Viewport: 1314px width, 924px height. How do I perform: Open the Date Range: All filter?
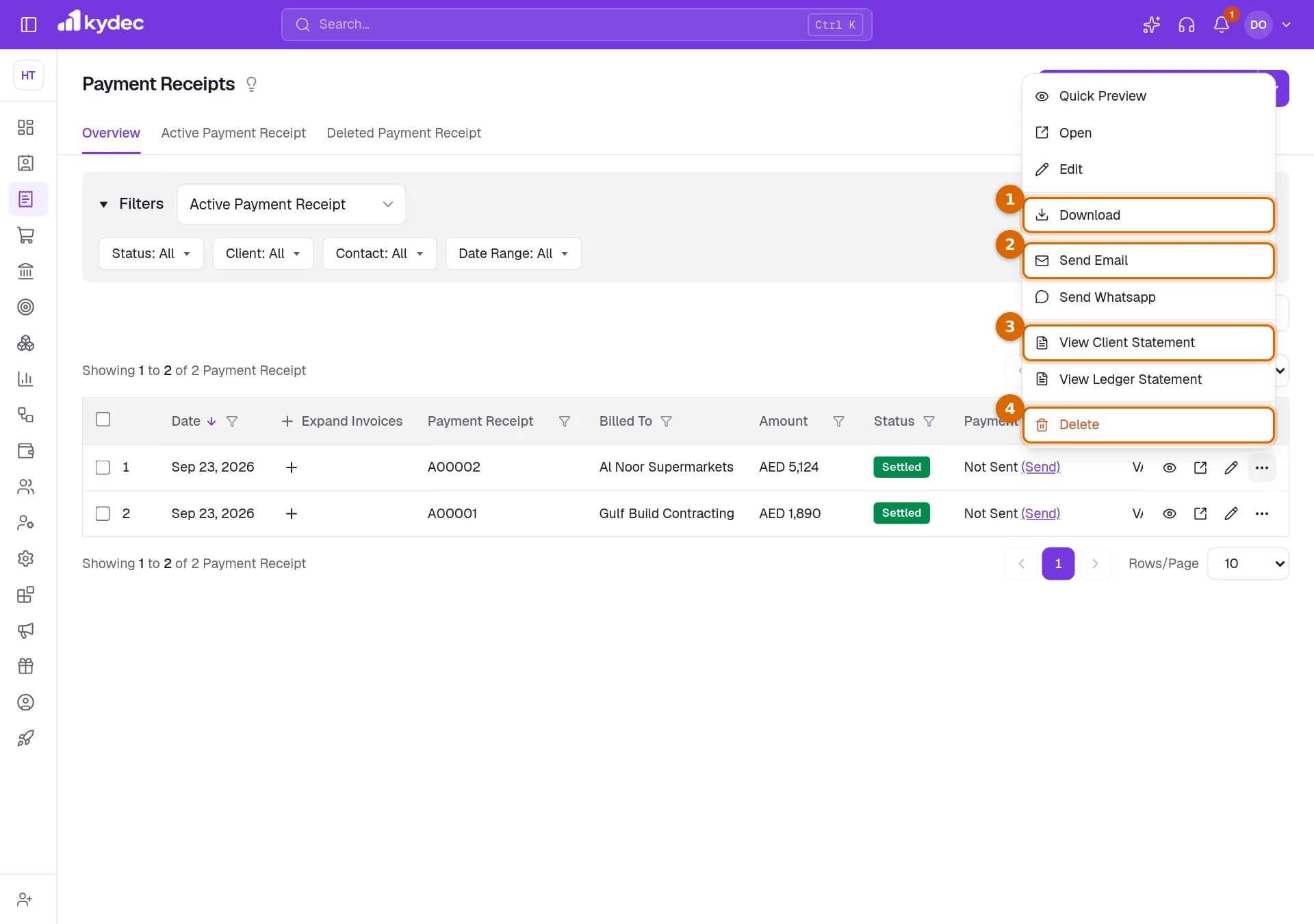[513, 253]
